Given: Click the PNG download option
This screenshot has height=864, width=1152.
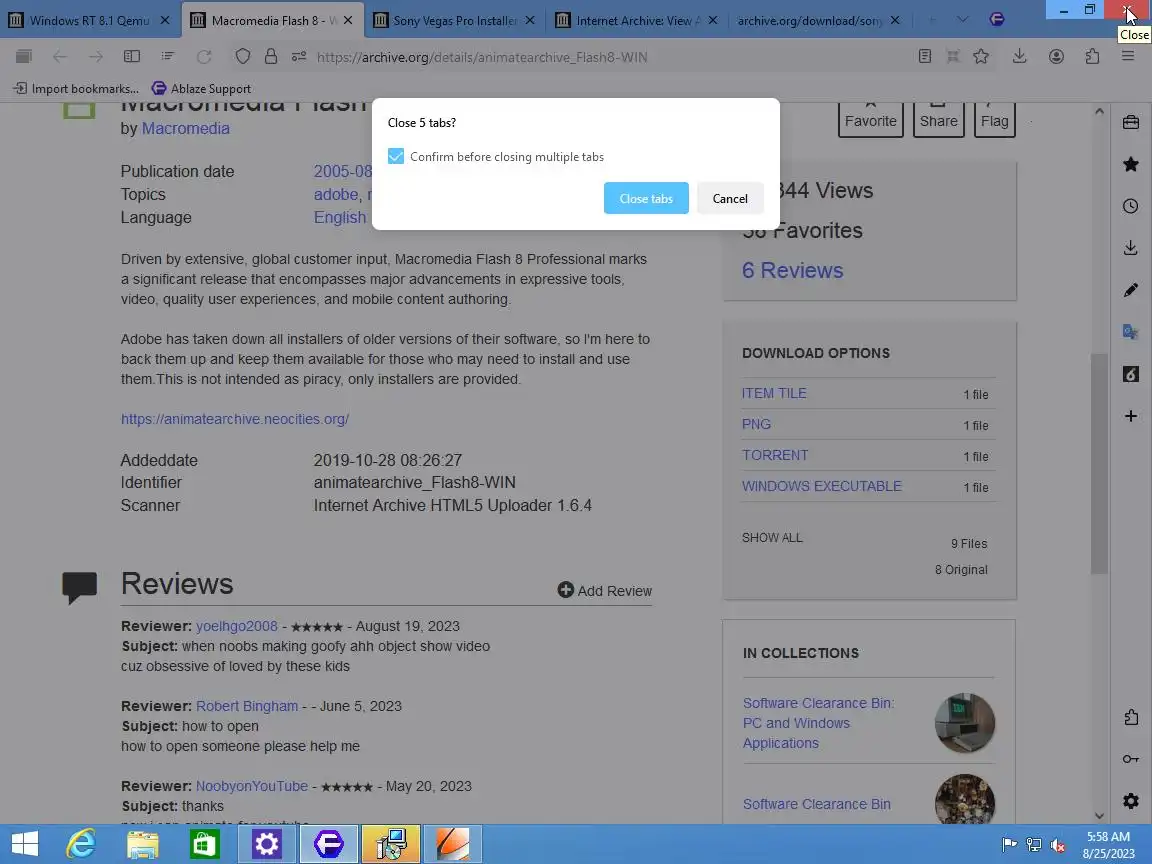Looking at the screenshot, I should [756, 425].
